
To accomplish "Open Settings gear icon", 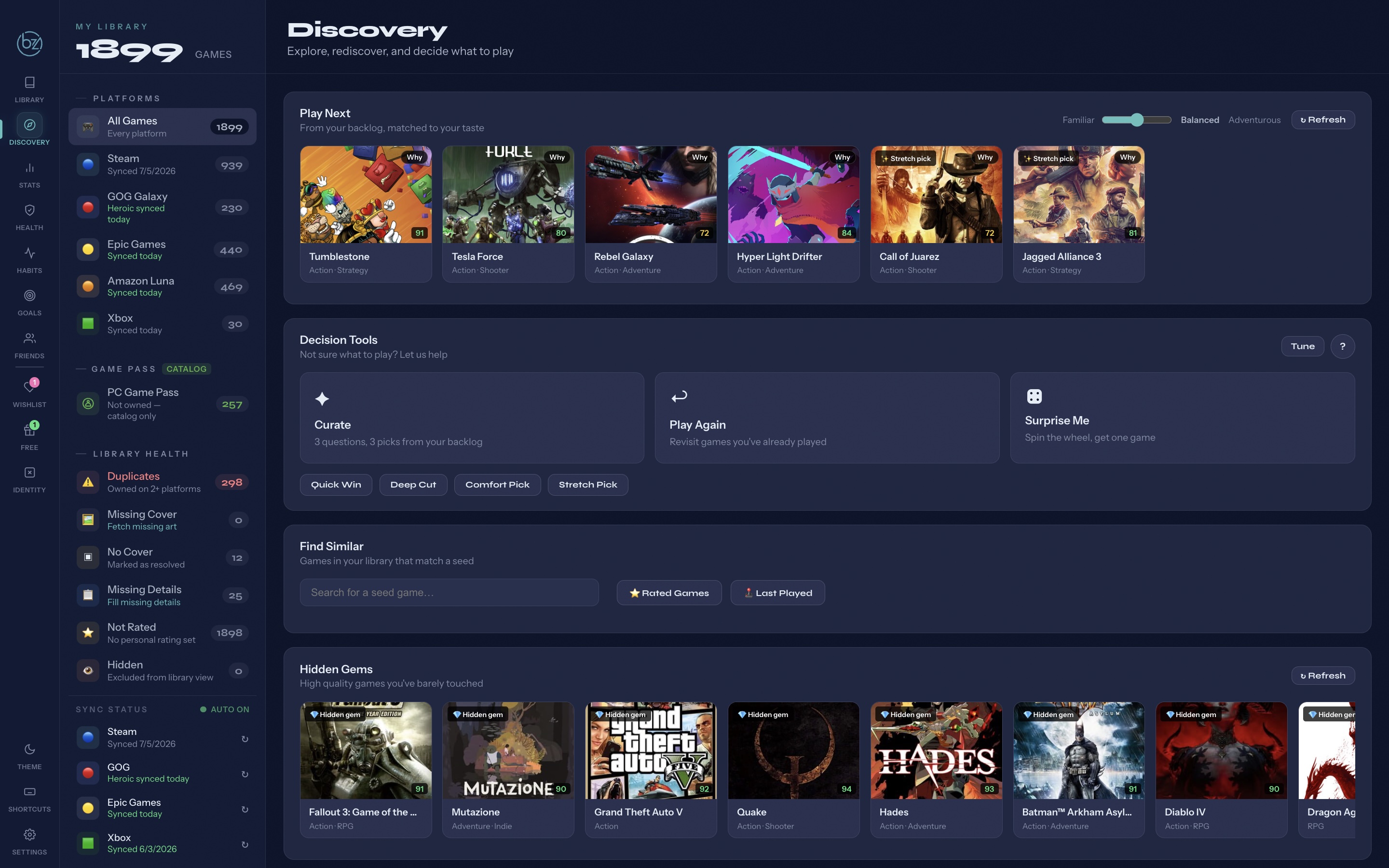I will 29,834.
